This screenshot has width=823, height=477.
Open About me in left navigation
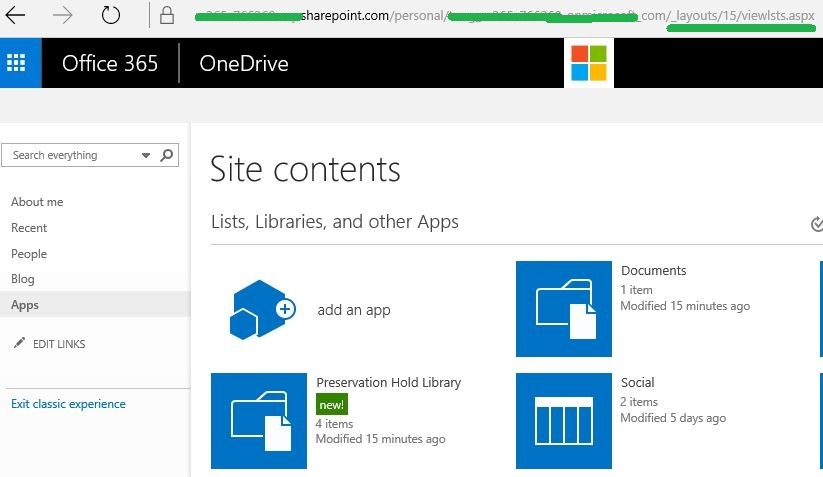37,202
